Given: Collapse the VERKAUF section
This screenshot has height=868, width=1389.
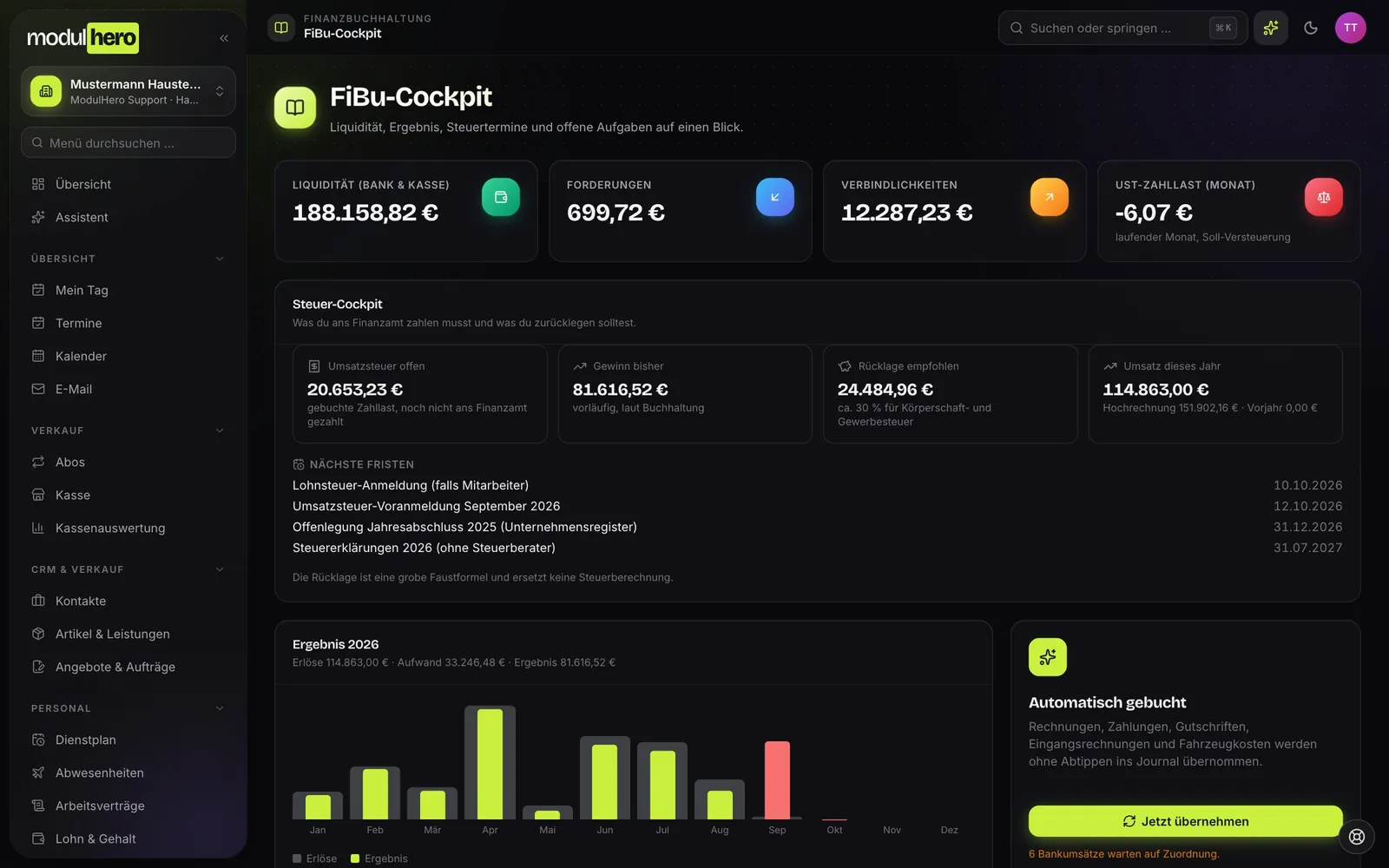Looking at the screenshot, I should 128,431.
